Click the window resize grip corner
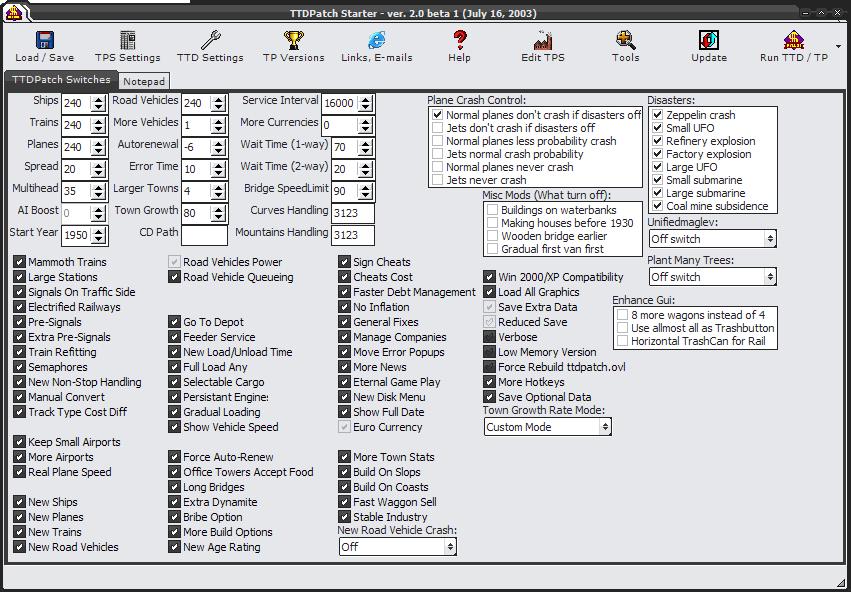 coord(841,583)
